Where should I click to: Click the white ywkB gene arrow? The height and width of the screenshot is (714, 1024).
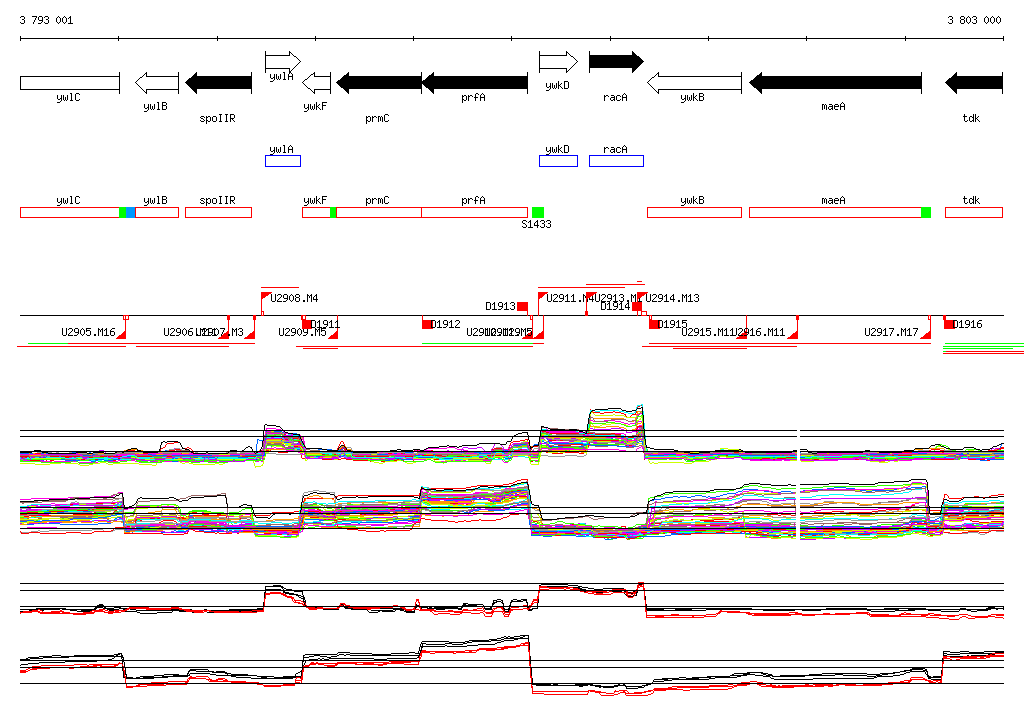tap(694, 83)
